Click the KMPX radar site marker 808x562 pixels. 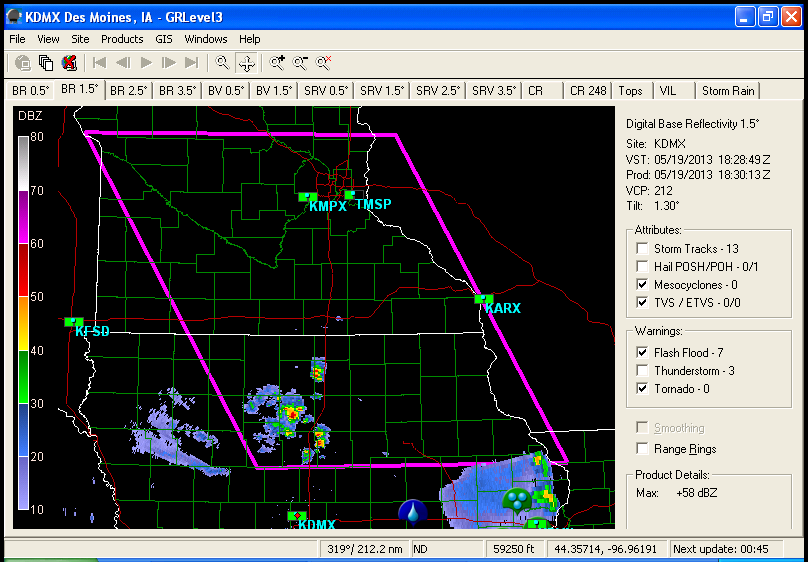click(308, 197)
